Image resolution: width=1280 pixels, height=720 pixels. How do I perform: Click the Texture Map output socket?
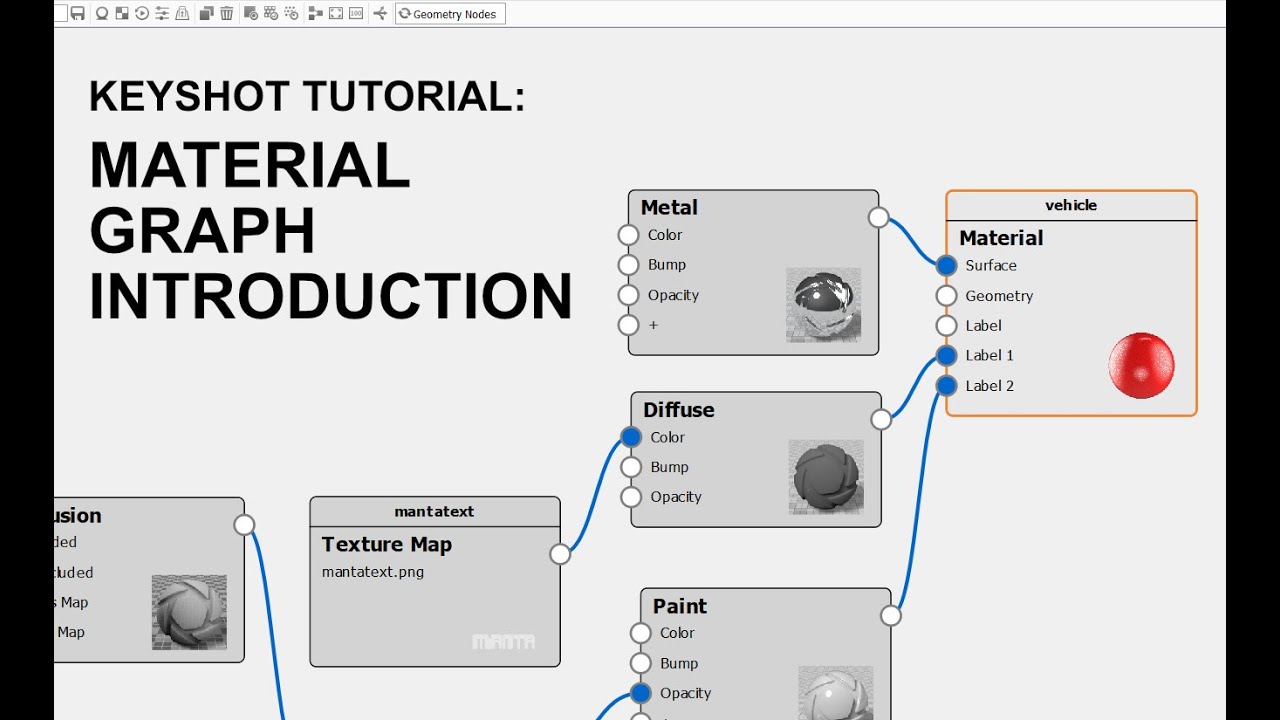click(x=560, y=554)
